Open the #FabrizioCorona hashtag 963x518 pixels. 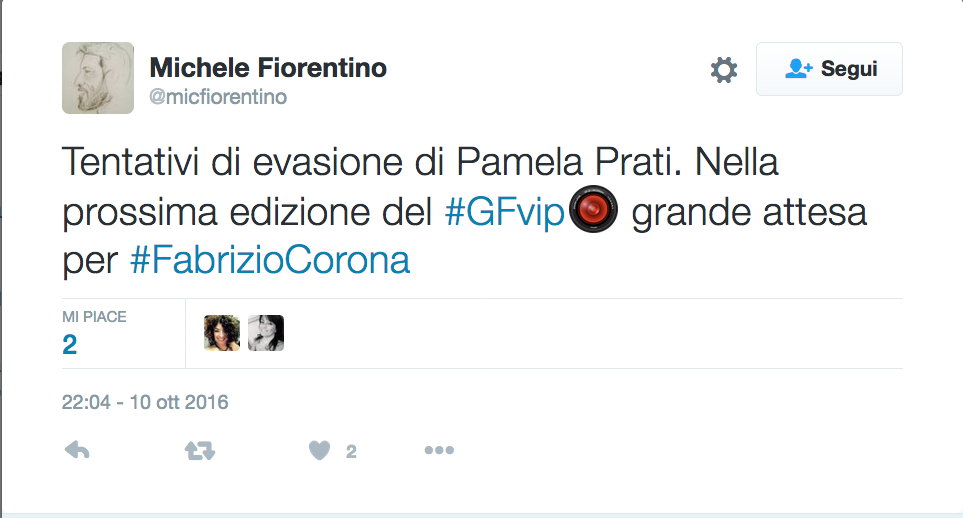click(x=270, y=260)
